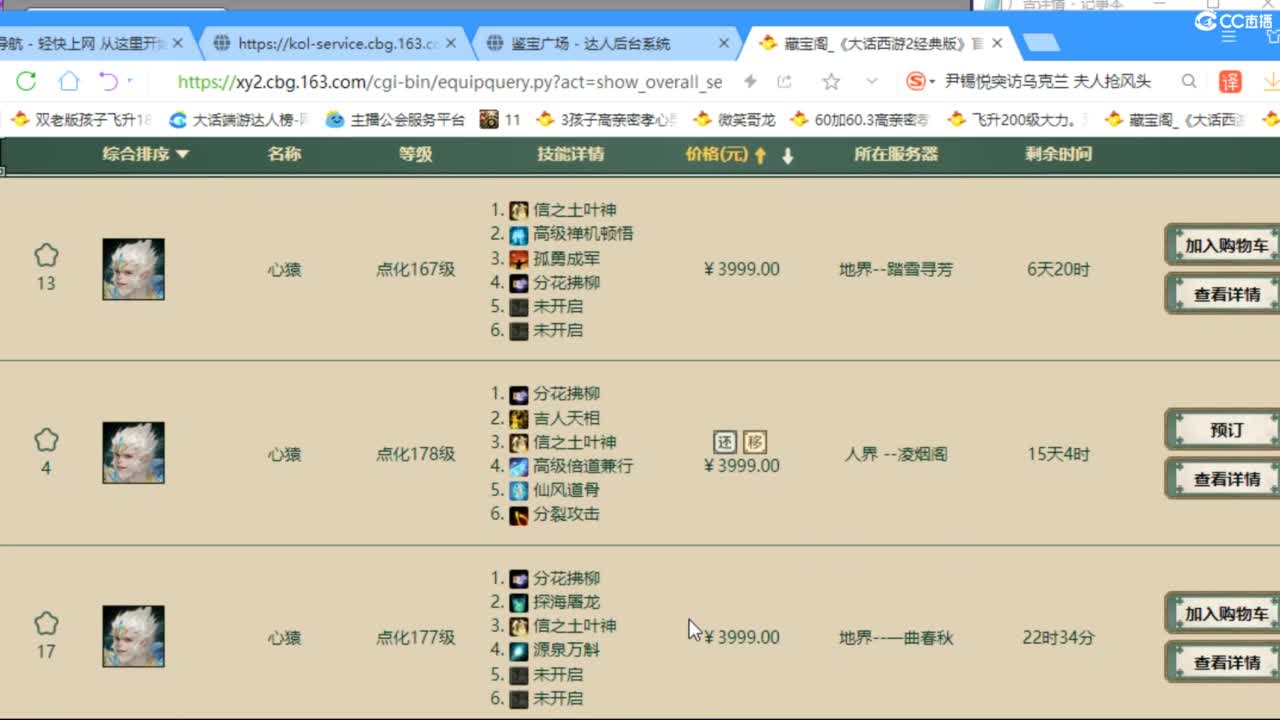Favorite the item with 4 collects

click(46, 440)
